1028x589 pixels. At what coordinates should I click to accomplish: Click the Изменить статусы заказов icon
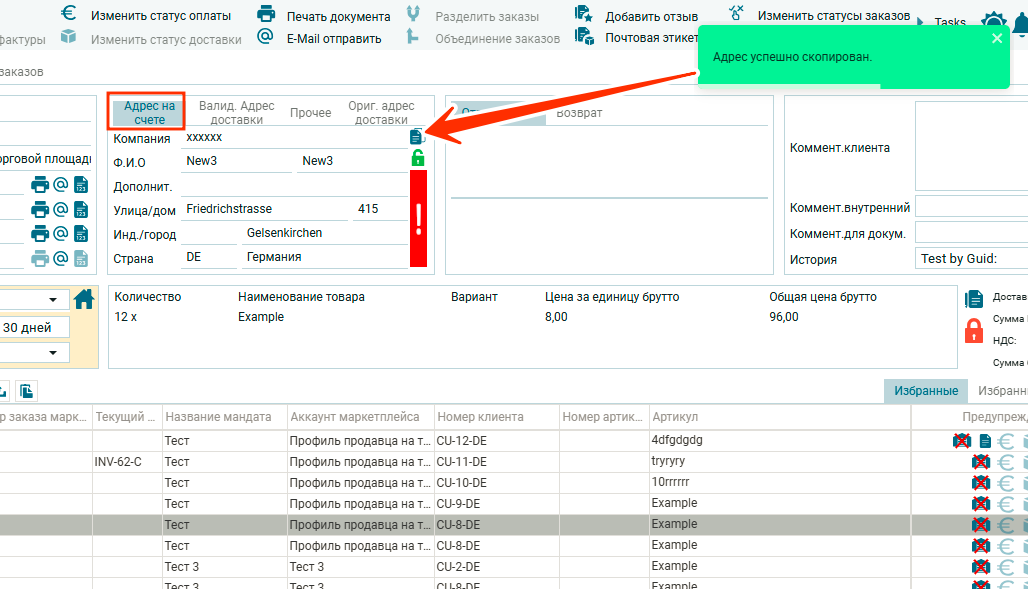[737, 13]
